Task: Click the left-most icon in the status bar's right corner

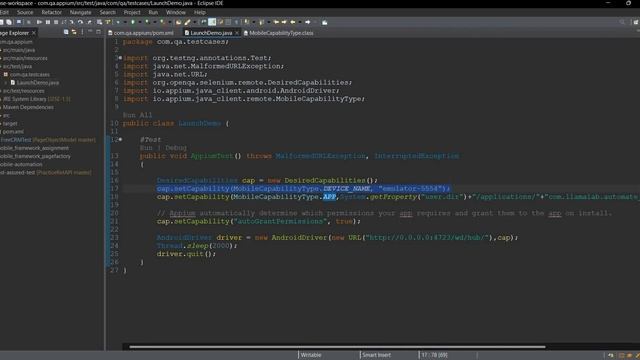Action: [611, 356]
